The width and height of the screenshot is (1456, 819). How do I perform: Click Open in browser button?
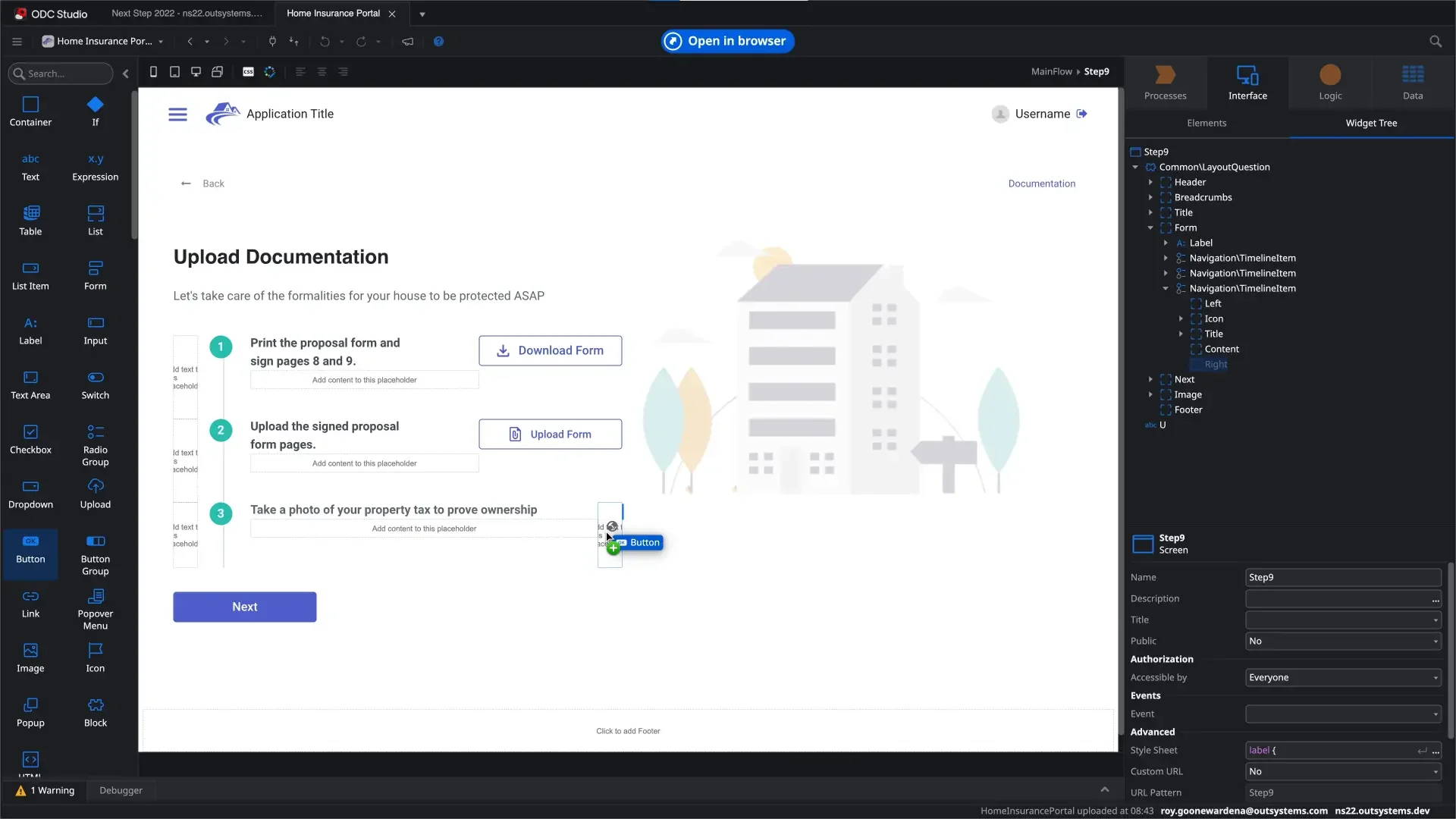pyautogui.click(x=727, y=41)
